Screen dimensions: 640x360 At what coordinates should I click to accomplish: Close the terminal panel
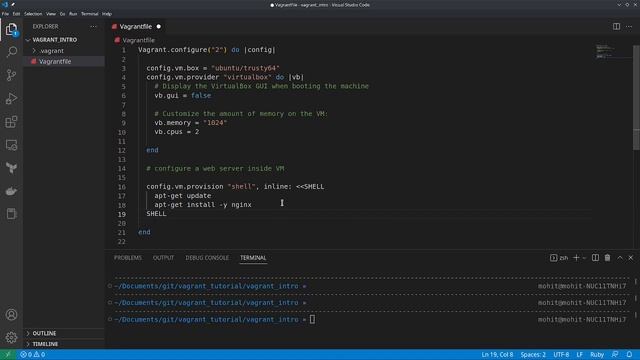[631, 258]
